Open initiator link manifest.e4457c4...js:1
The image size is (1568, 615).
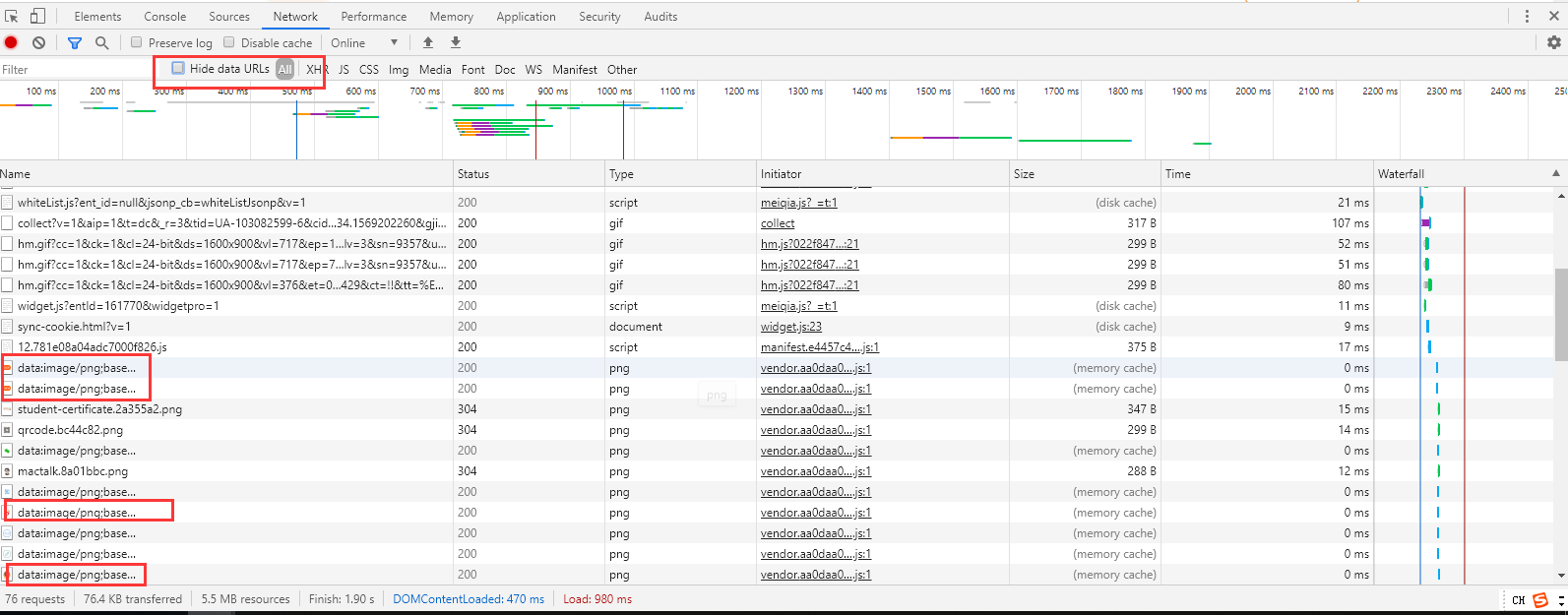click(x=820, y=347)
